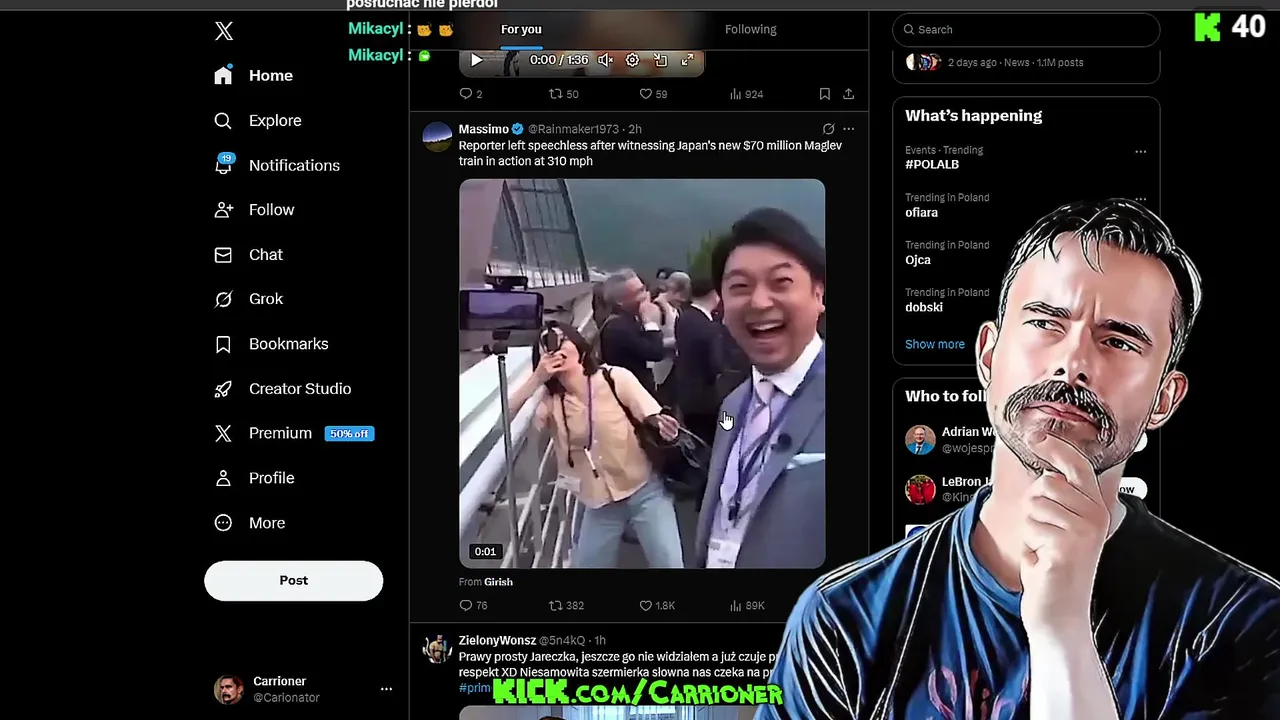Open top video settings gear
The image size is (1280, 720).
[632, 60]
